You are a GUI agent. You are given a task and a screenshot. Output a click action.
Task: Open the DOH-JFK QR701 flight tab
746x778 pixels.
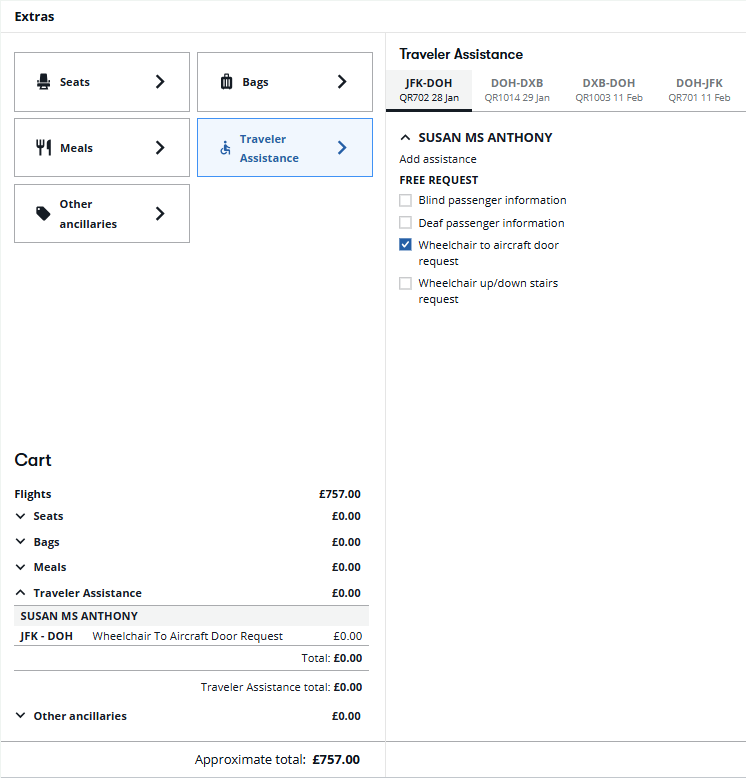(x=699, y=90)
